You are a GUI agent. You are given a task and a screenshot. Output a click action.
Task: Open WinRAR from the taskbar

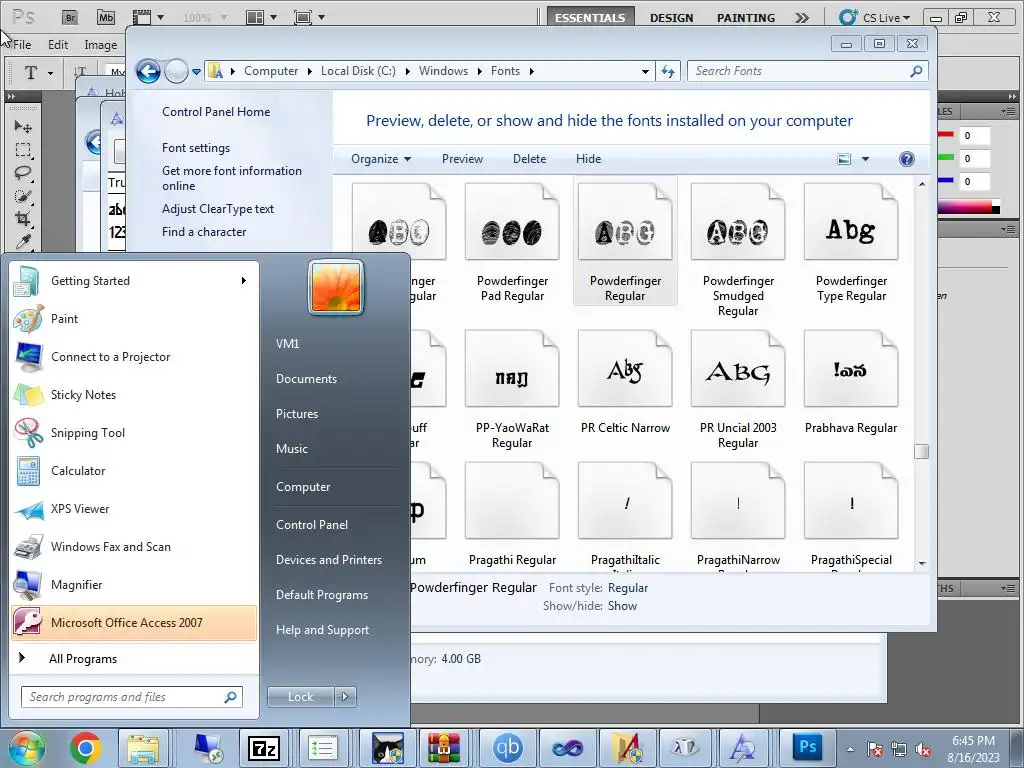(x=444, y=748)
